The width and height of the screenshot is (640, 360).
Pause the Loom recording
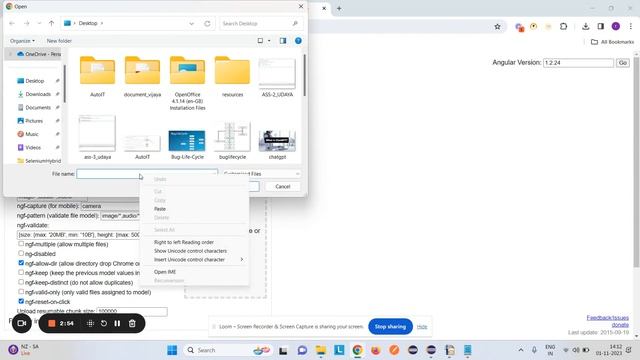pyautogui.click(x=117, y=323)
